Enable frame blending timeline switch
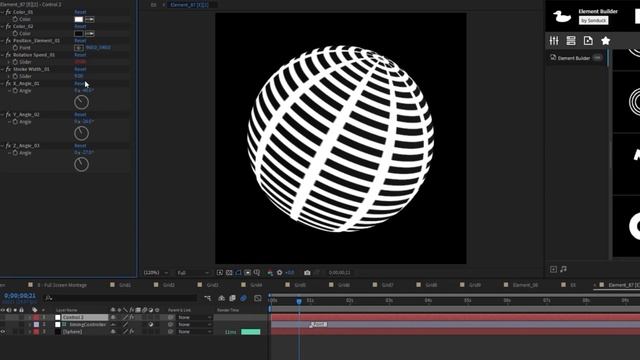The image size is (640, 360). coord(232,298)
